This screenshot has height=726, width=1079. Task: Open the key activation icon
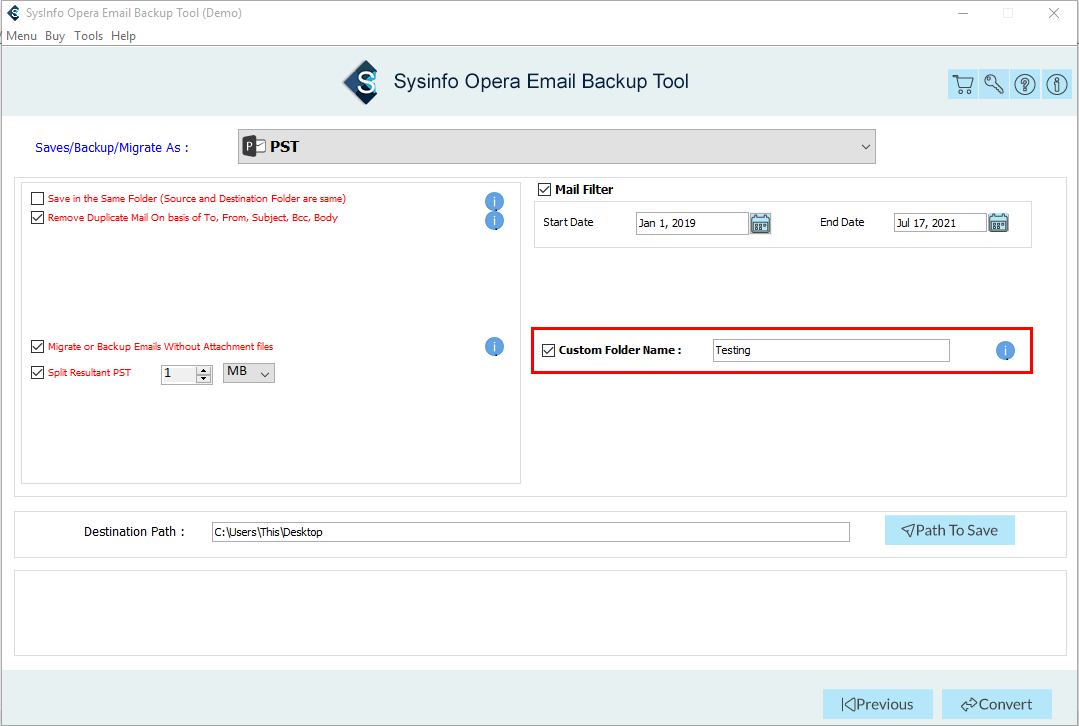click(x=994, y=85)
